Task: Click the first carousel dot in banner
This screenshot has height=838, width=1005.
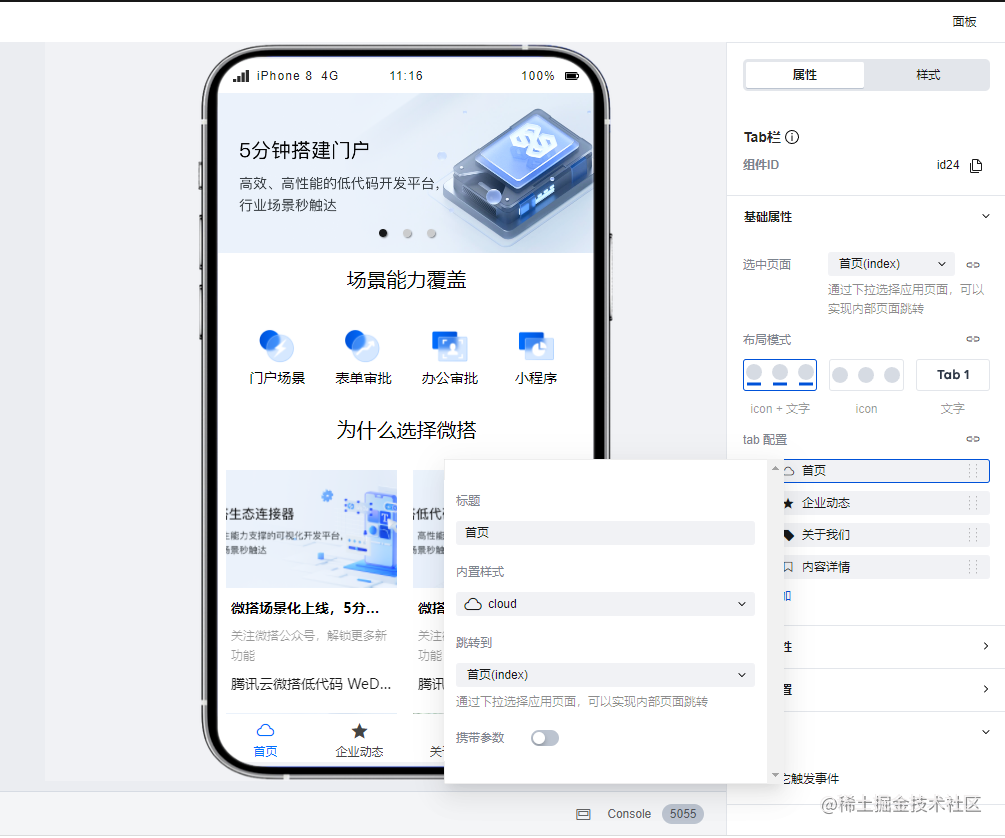Action: point(383,233)
